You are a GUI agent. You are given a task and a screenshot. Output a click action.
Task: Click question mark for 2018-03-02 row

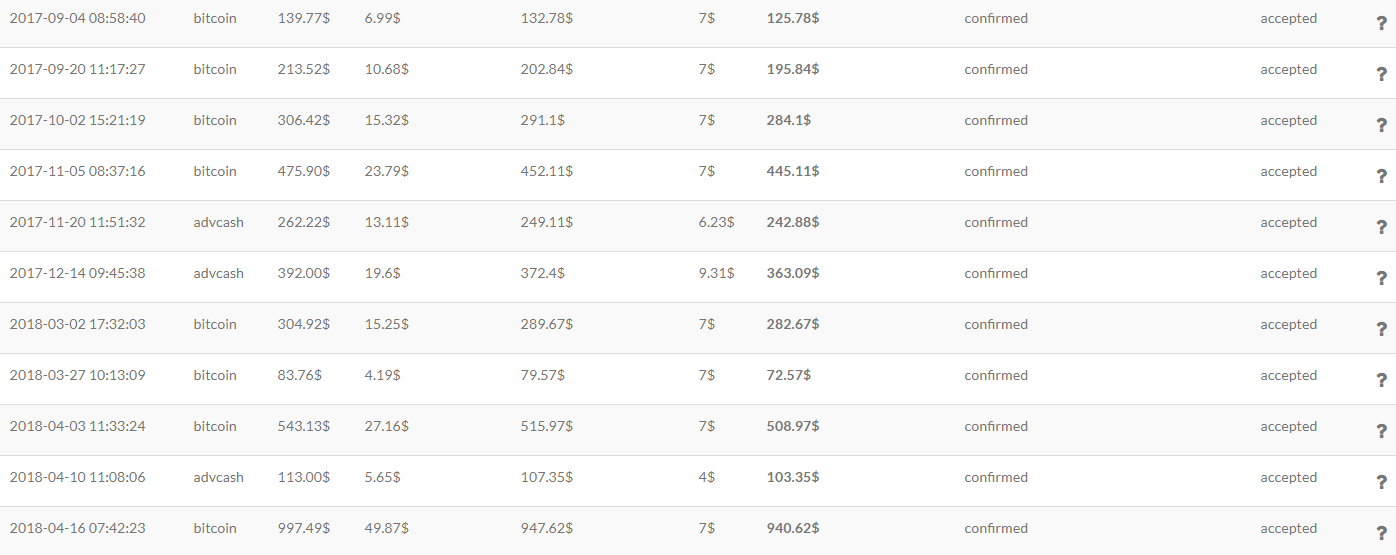click(x=1381, y=329)
